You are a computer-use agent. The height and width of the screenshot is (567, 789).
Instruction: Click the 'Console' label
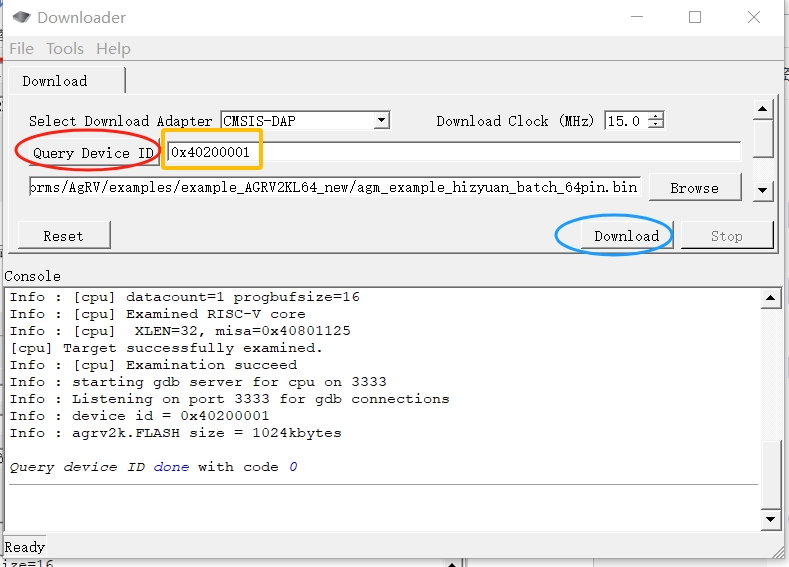point(33,276)
